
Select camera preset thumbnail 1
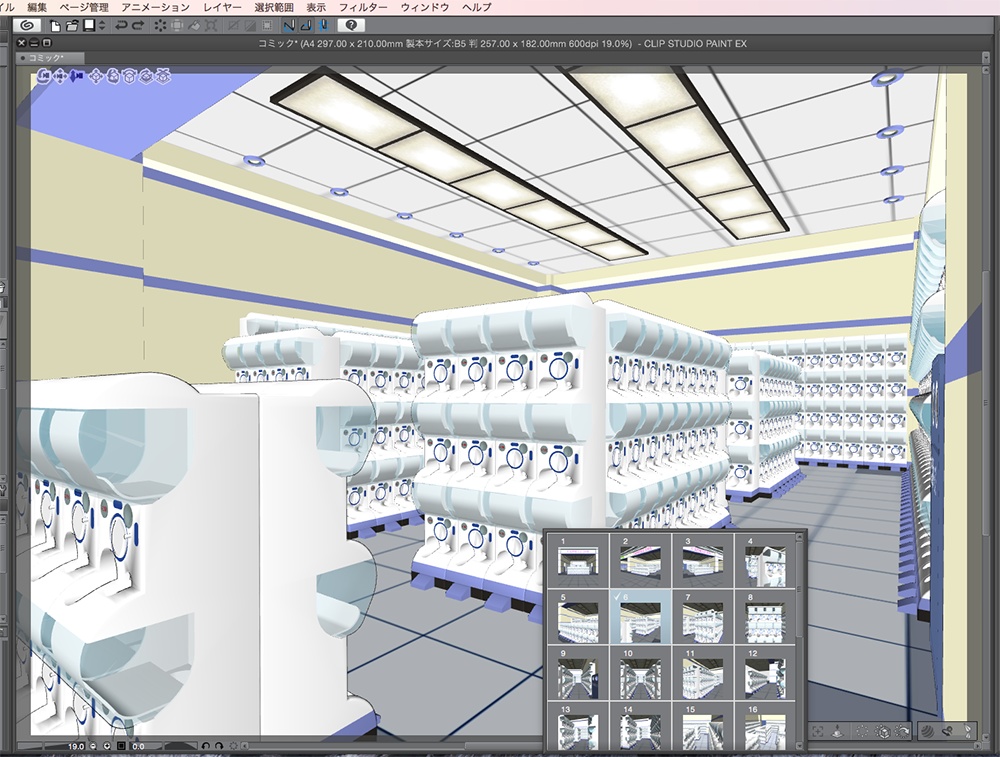tap(578, 561)
